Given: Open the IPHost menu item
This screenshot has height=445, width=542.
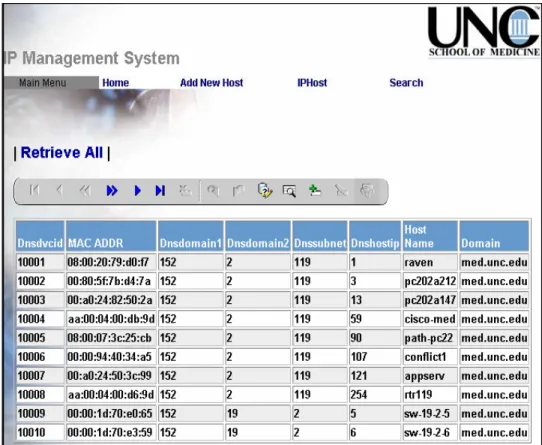Looking at the screenshot, I should pos(312,83).
